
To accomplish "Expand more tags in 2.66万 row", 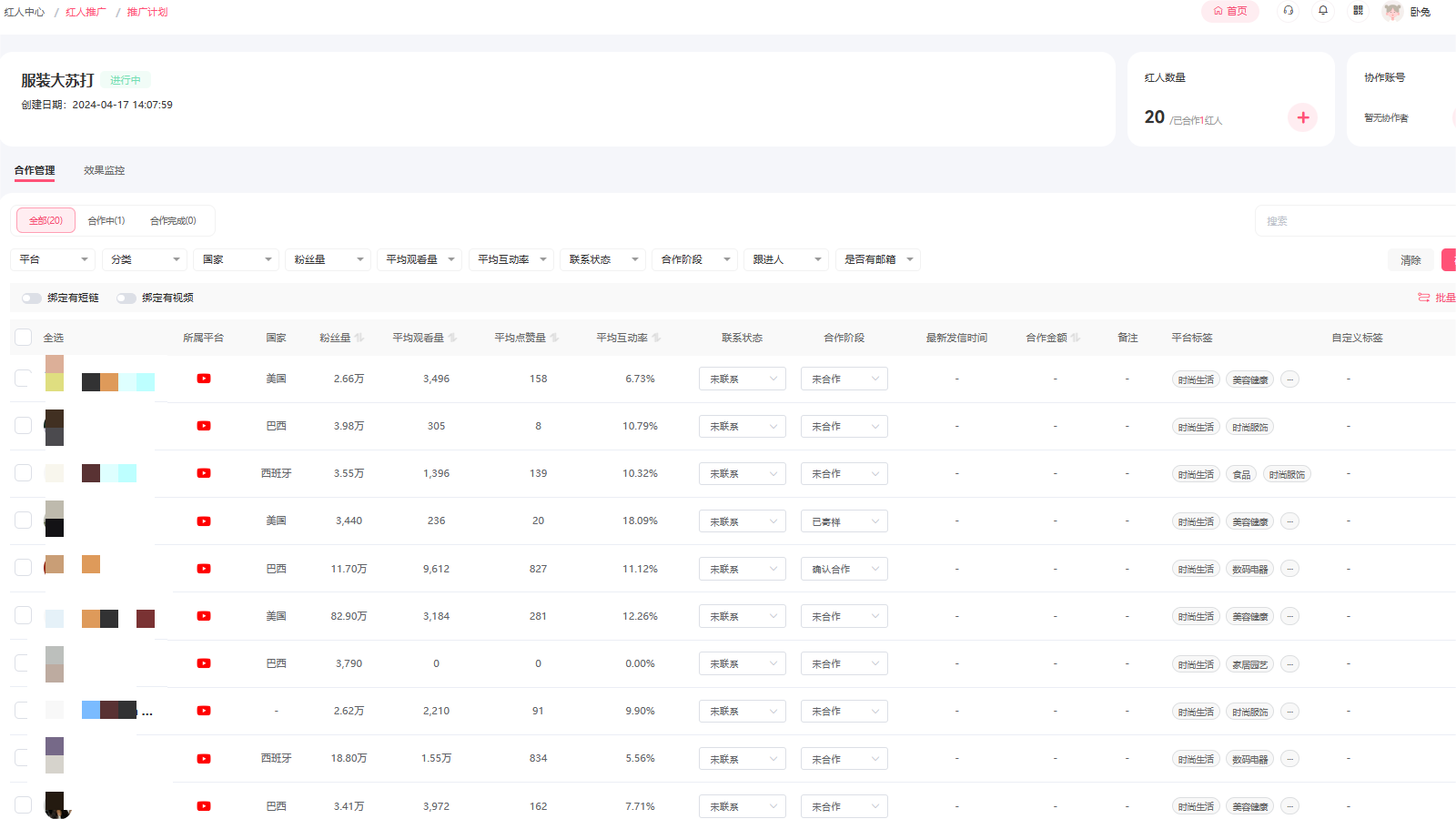I will [x=1289, y=379].
